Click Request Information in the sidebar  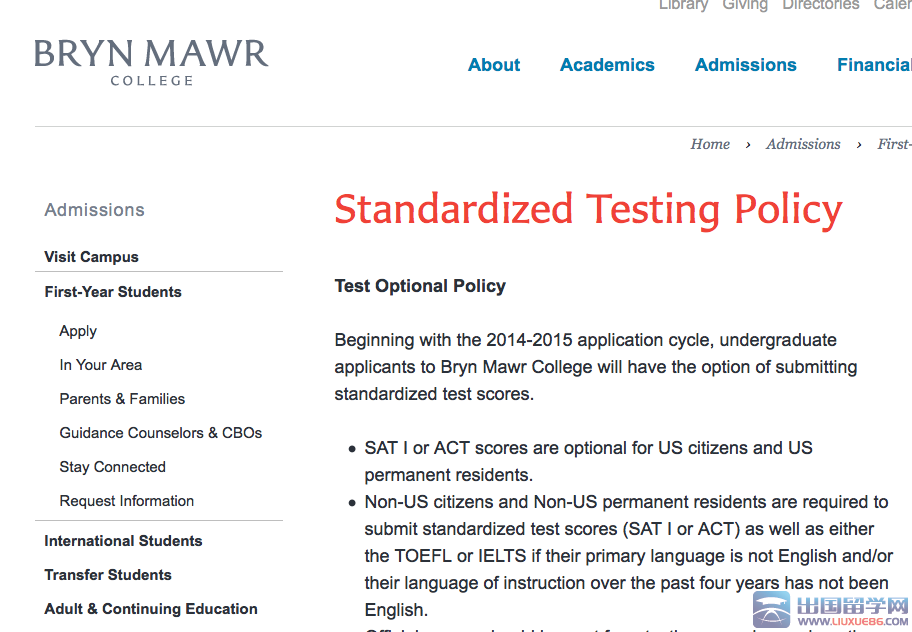click(x=127, y=501)
